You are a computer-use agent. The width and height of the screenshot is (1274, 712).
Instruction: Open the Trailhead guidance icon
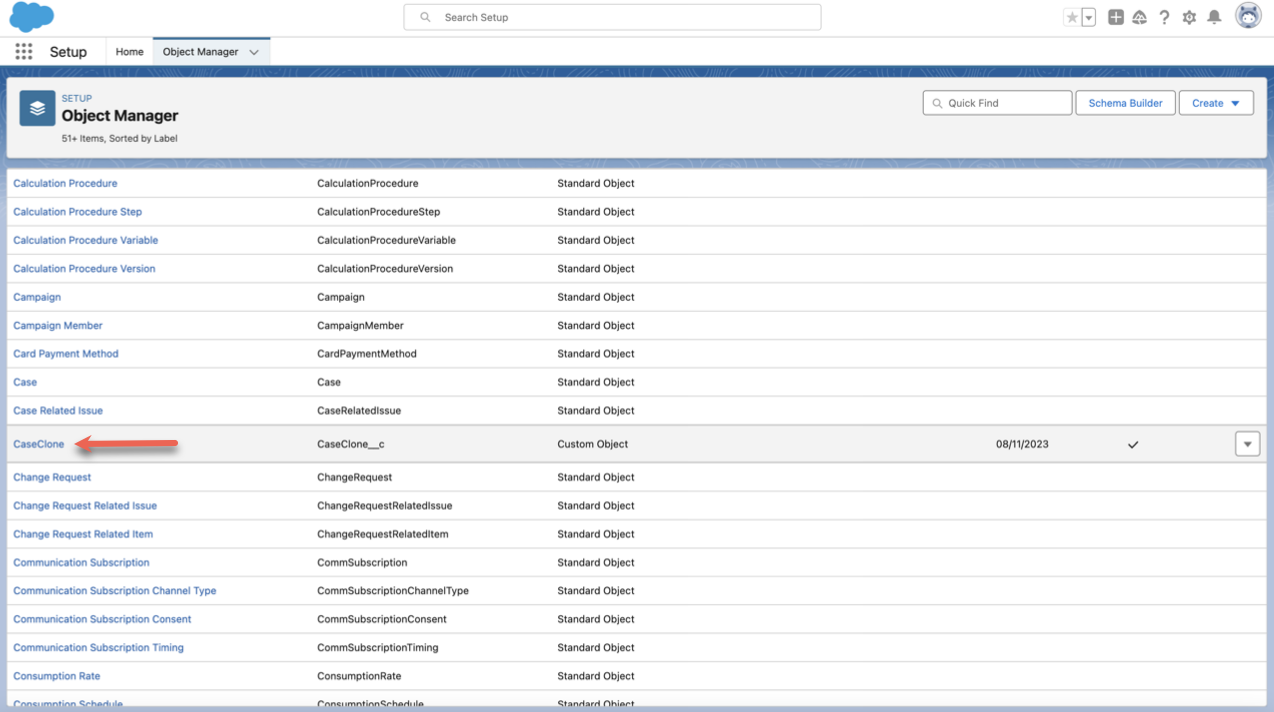tap(1139, 17)
